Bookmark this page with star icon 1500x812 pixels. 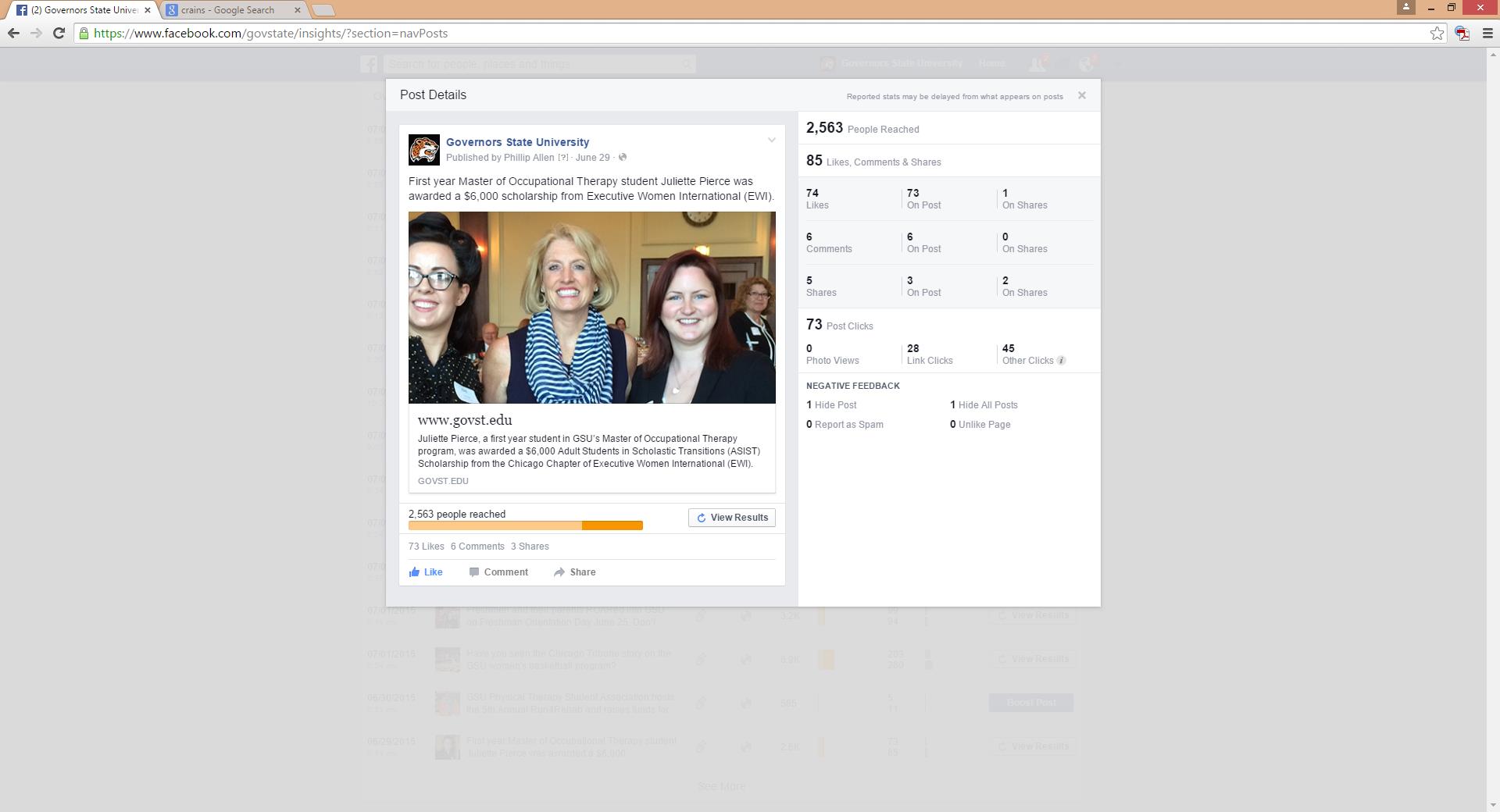click(x=1437, y=33)
